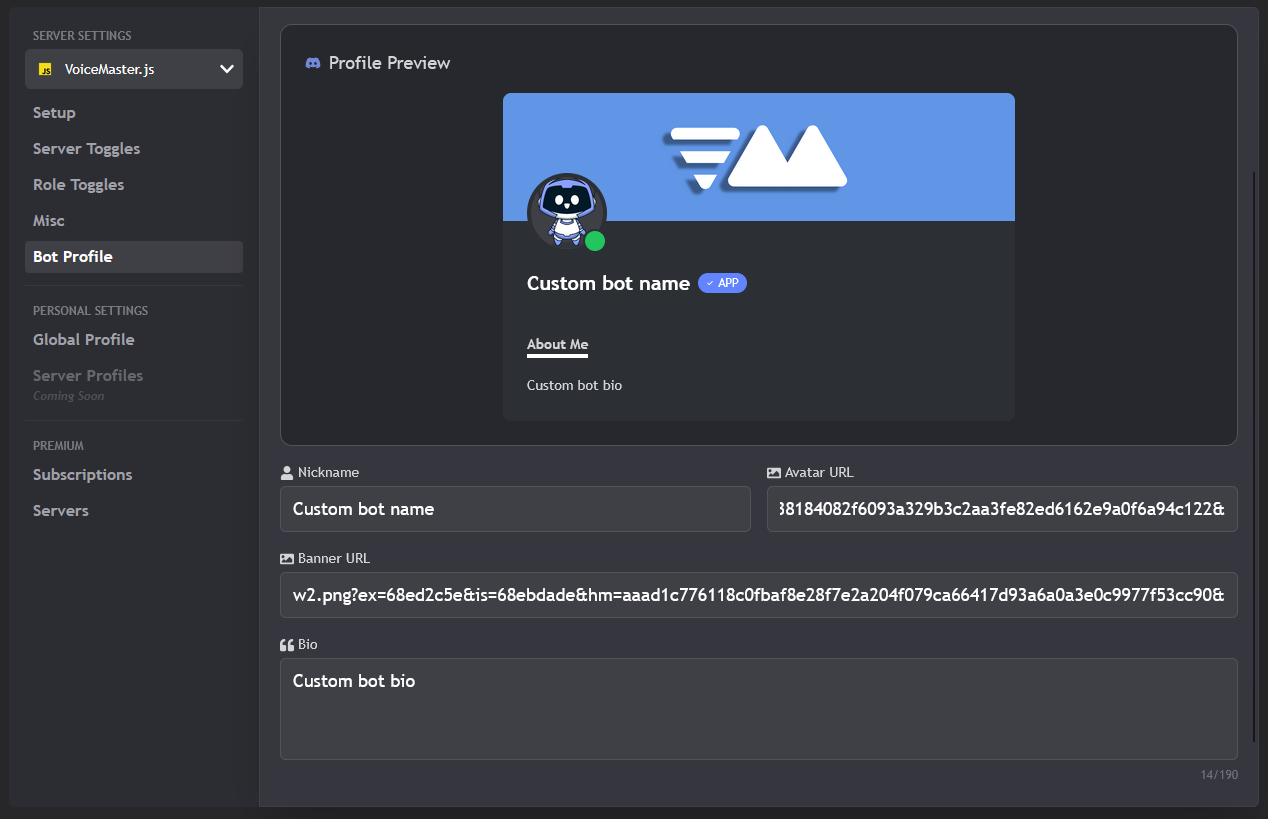
Task: Click the verified APP badge
Action: point(722,283)
